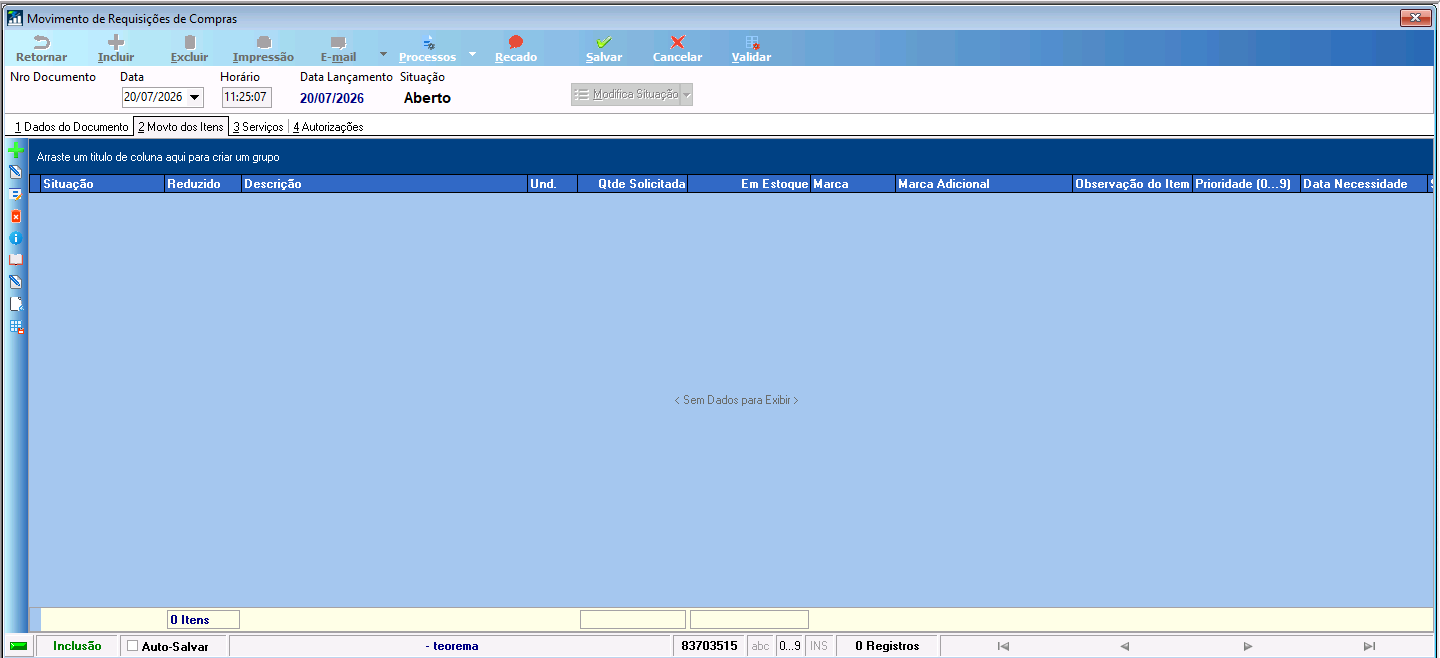Viewport: 1440px width, 658px height.
Task: Expand the E-mail dropdown arrow
Action: point(383,53)
